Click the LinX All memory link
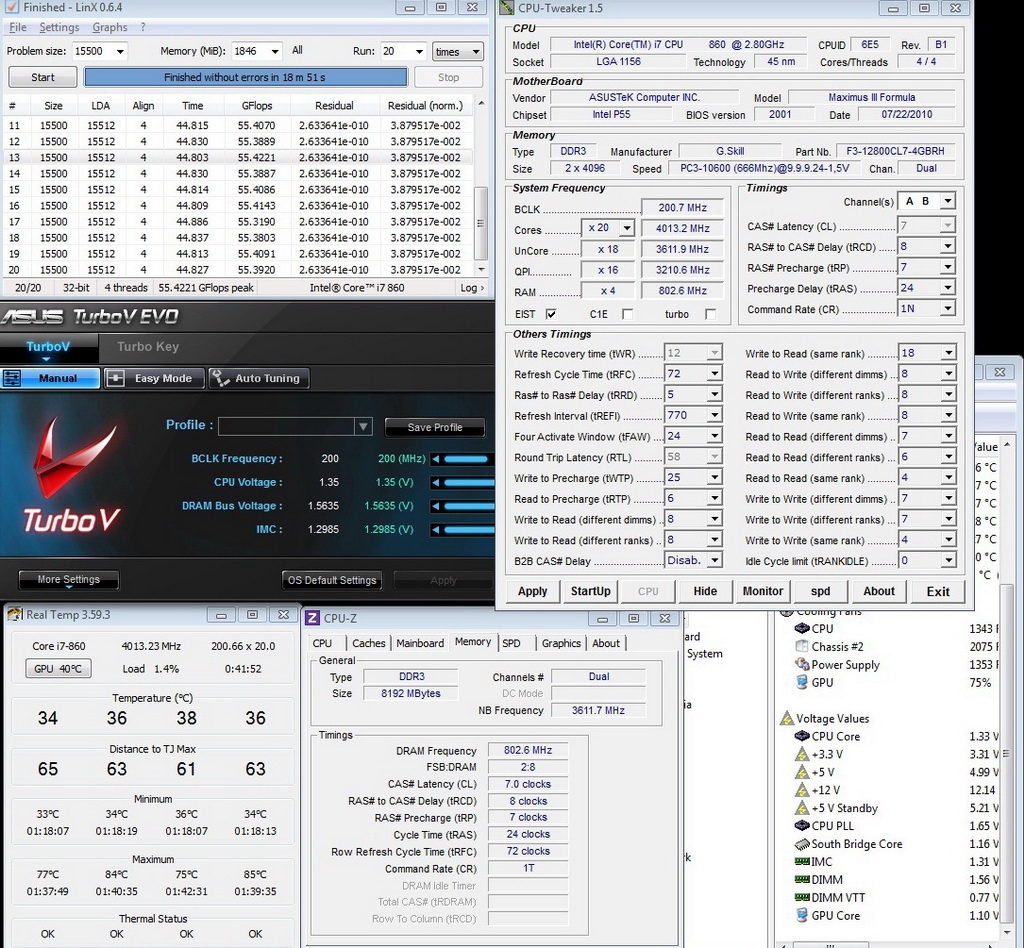 point(297,50)
